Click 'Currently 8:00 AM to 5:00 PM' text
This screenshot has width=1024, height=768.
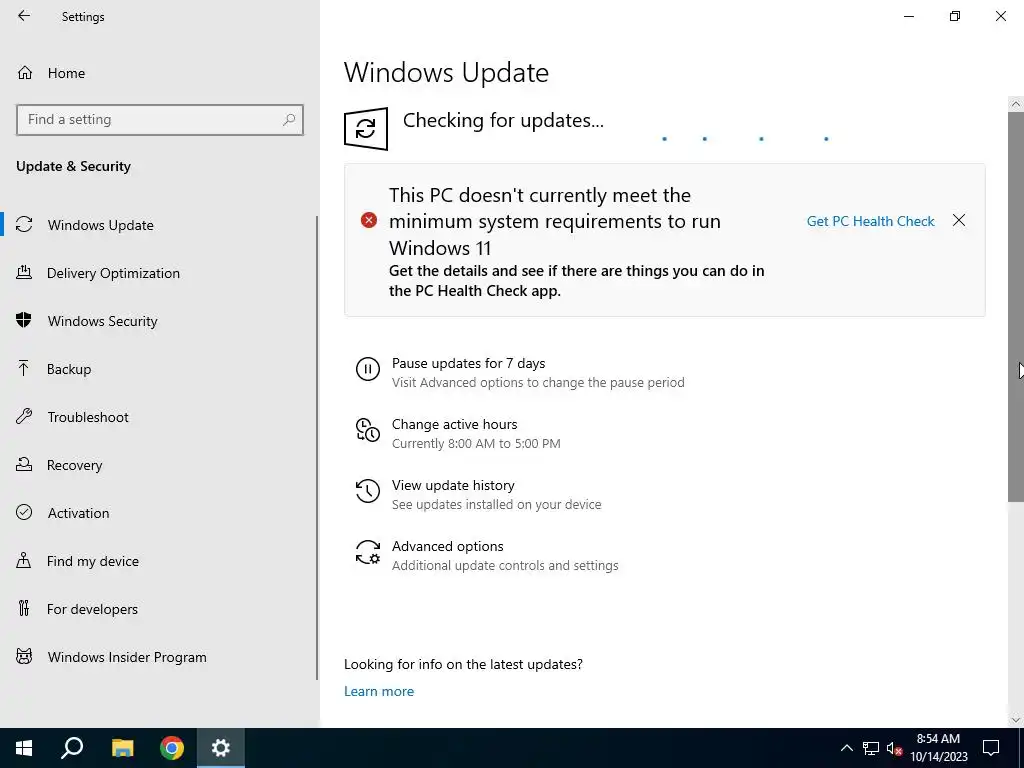[476, 443]
